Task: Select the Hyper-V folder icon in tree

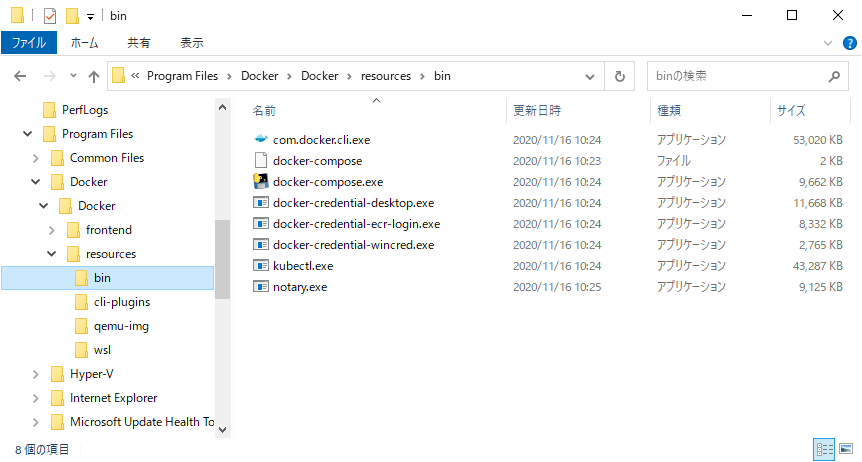Action: (x=57, y=375)
